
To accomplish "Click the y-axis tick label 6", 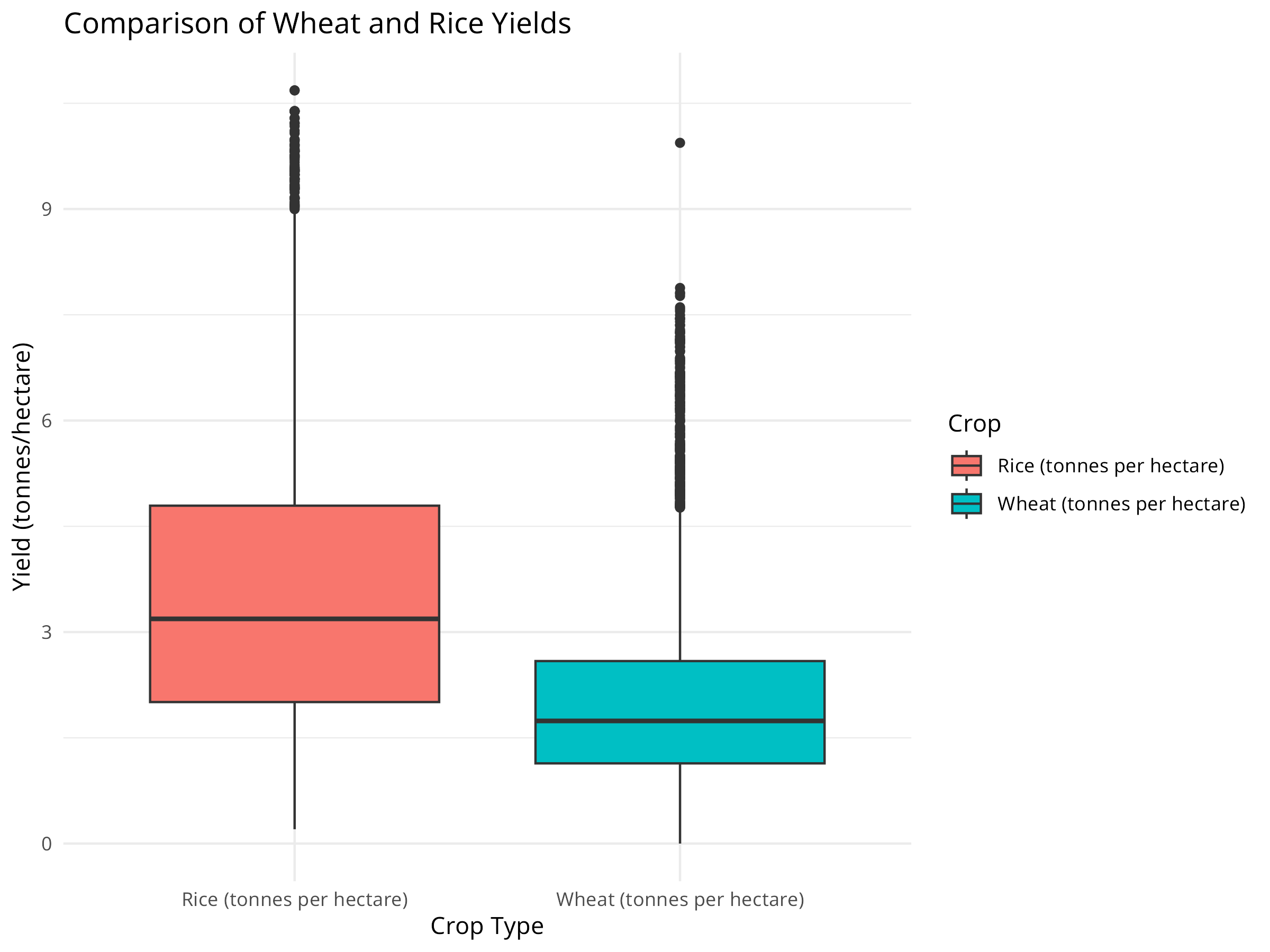I will (47, 421).
